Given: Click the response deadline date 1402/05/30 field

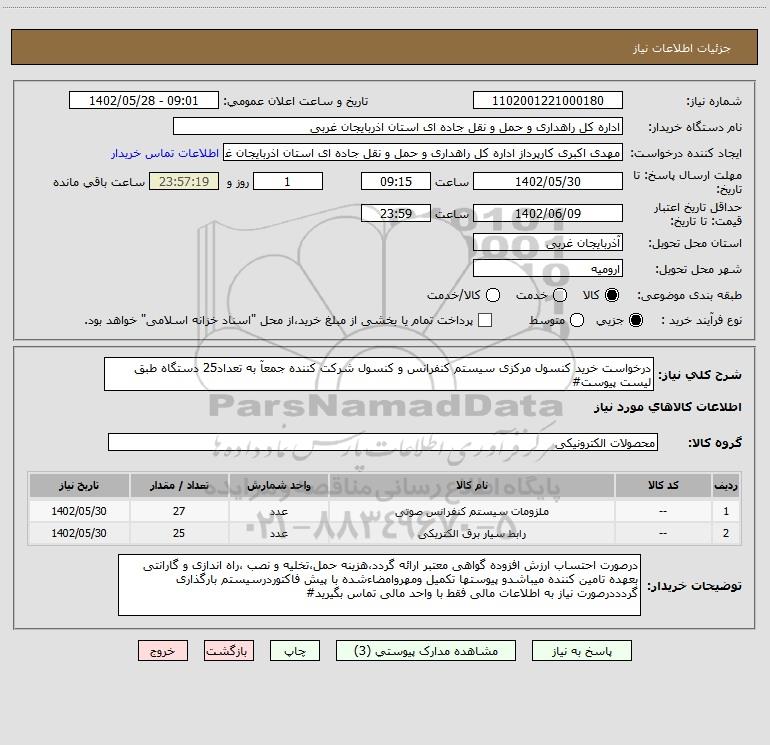Looking at the screenshot, I should pyautogui.click(x=548, y=181).
